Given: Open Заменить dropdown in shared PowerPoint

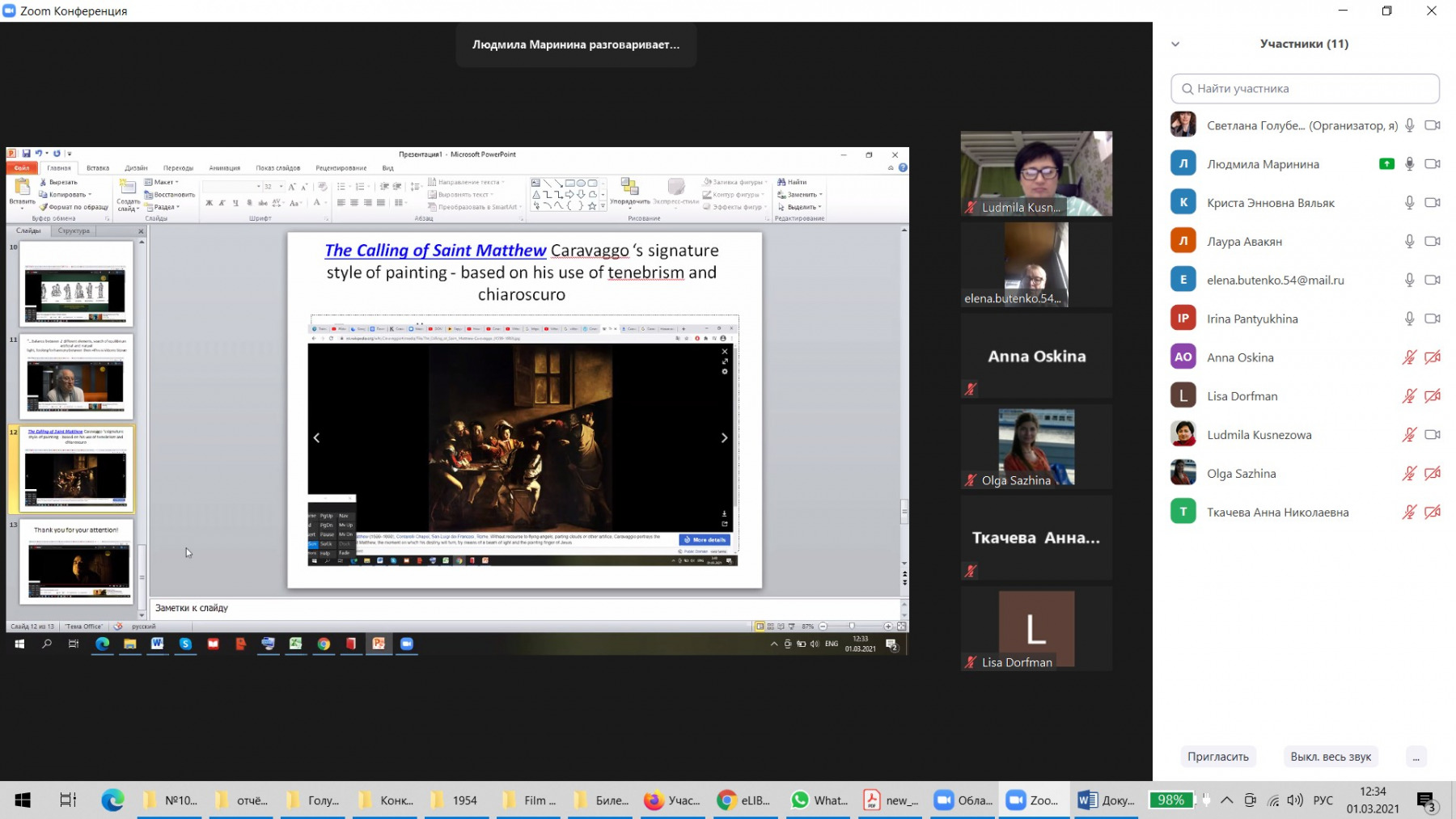Looking at the screenshot, I should (x=801, y=195).
